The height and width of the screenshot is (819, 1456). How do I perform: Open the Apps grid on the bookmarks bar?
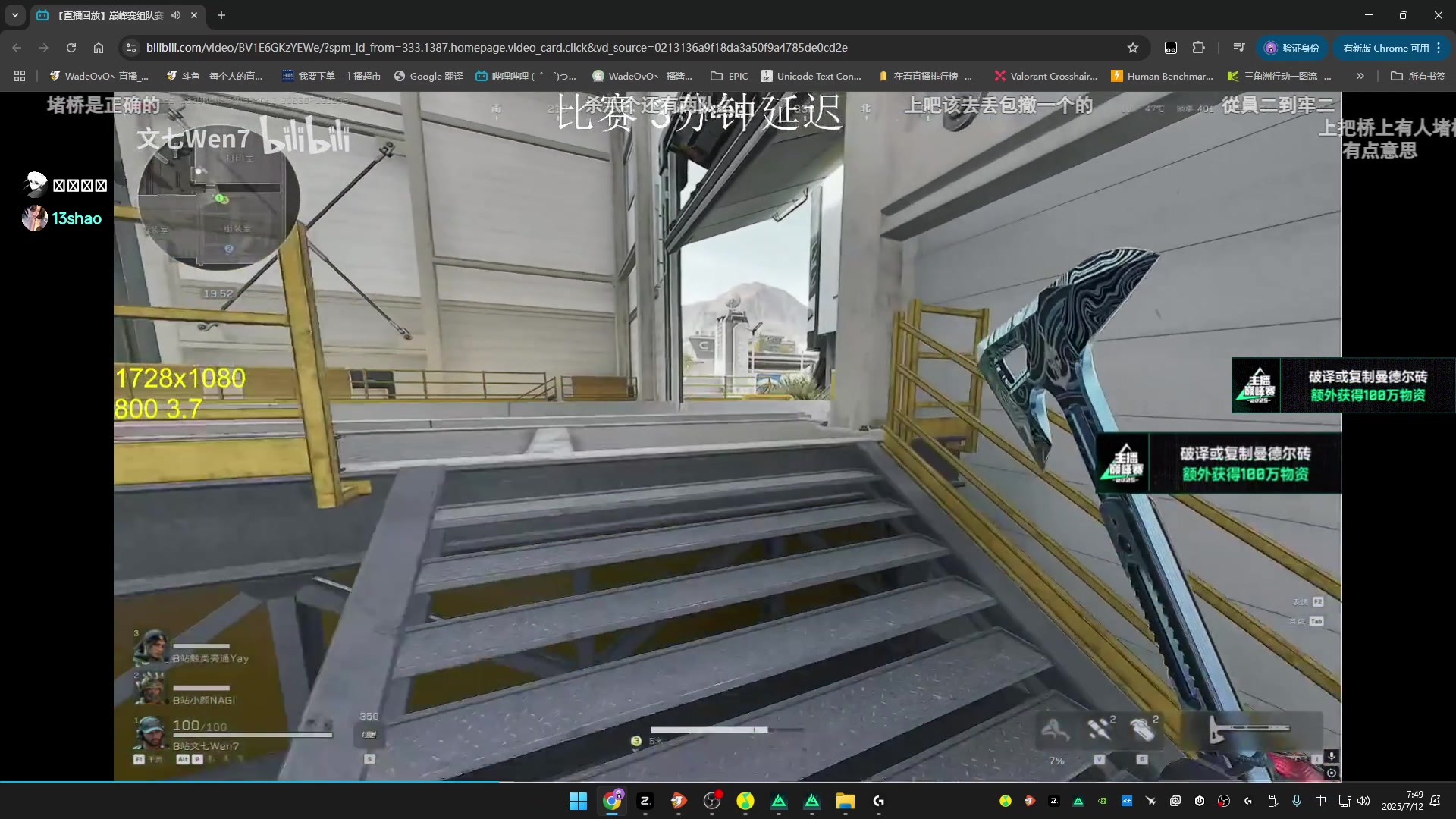[20, 76]
